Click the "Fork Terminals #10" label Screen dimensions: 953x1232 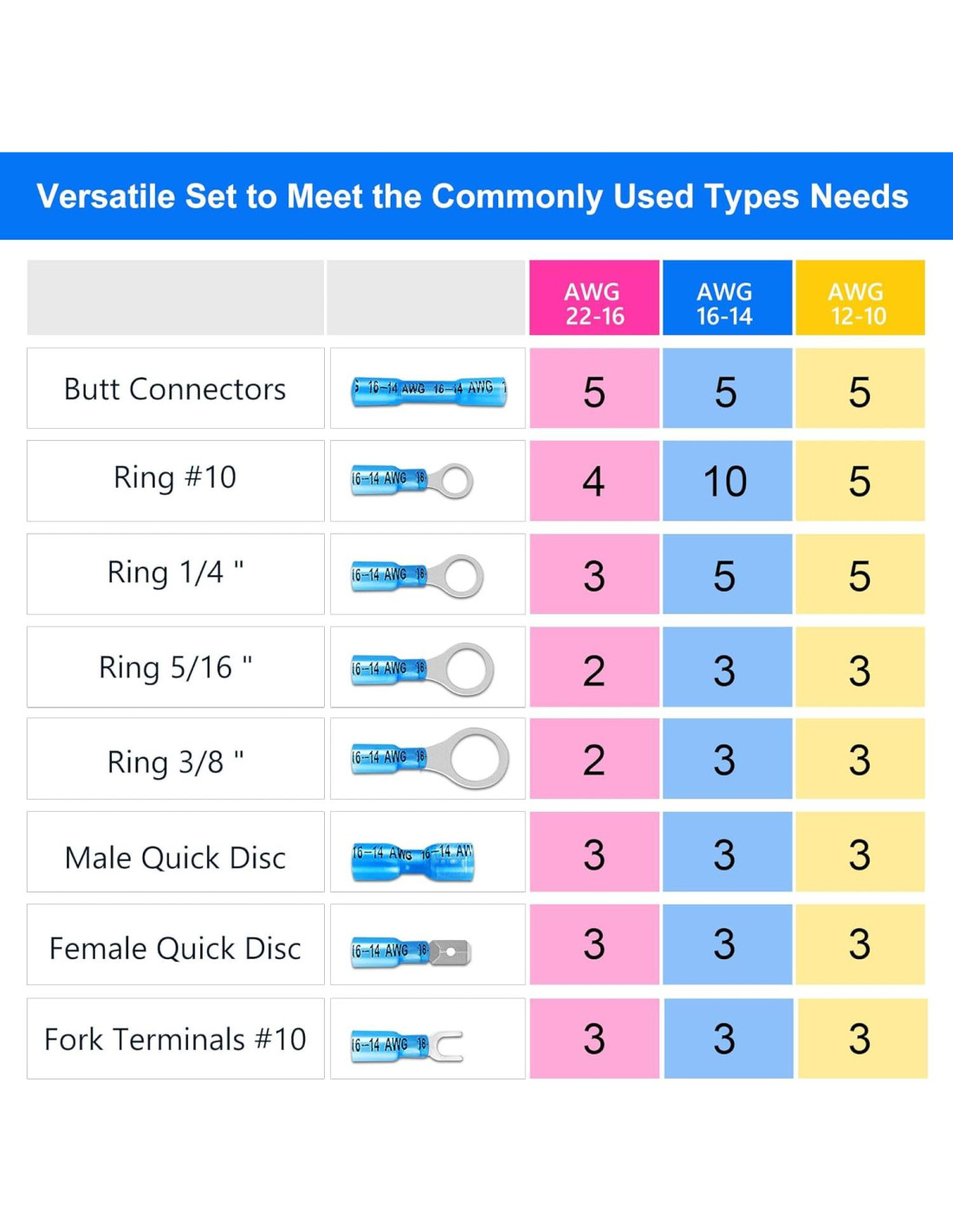tap(175, 1039)
